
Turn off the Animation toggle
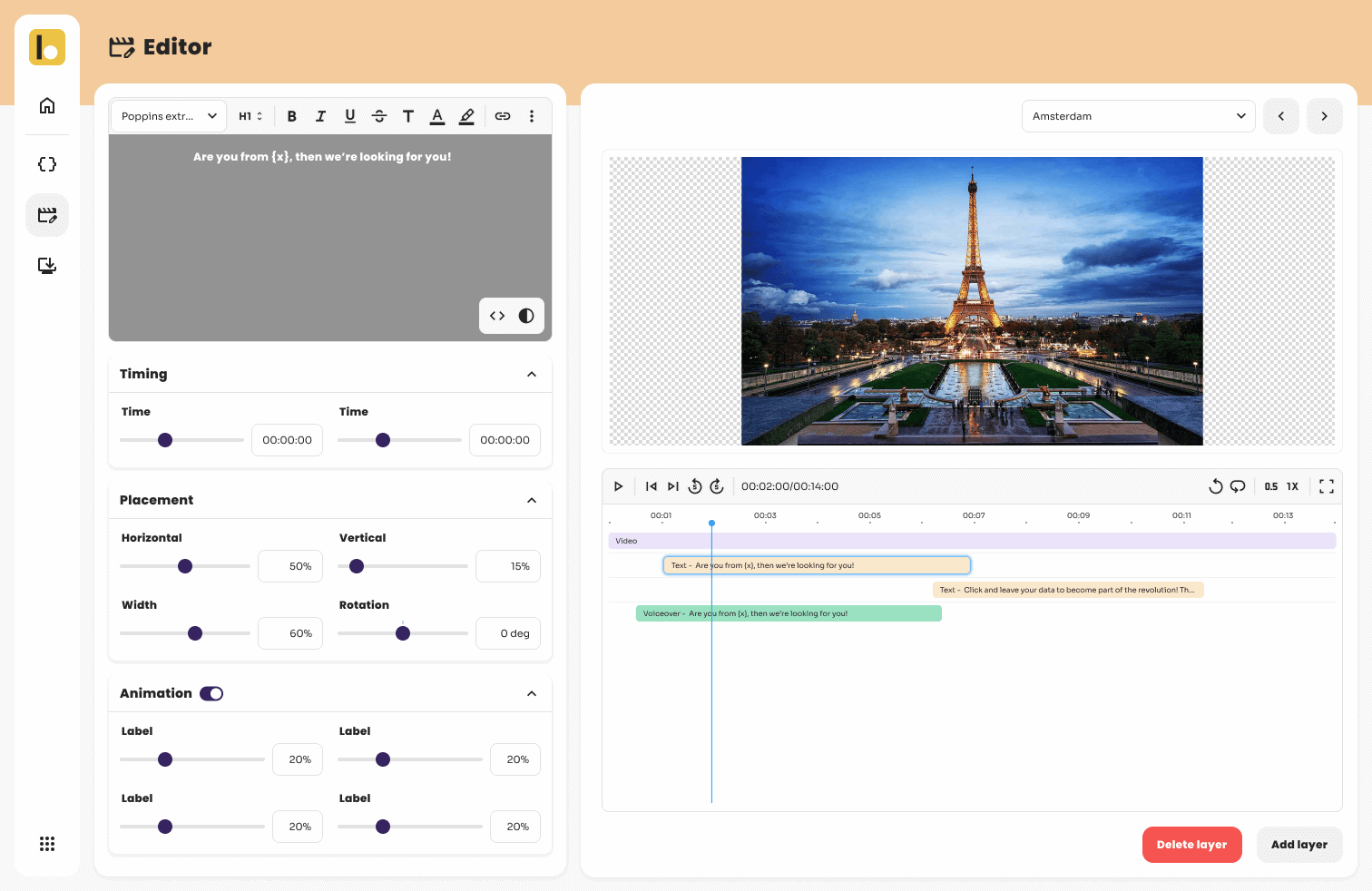click(211, 693)
